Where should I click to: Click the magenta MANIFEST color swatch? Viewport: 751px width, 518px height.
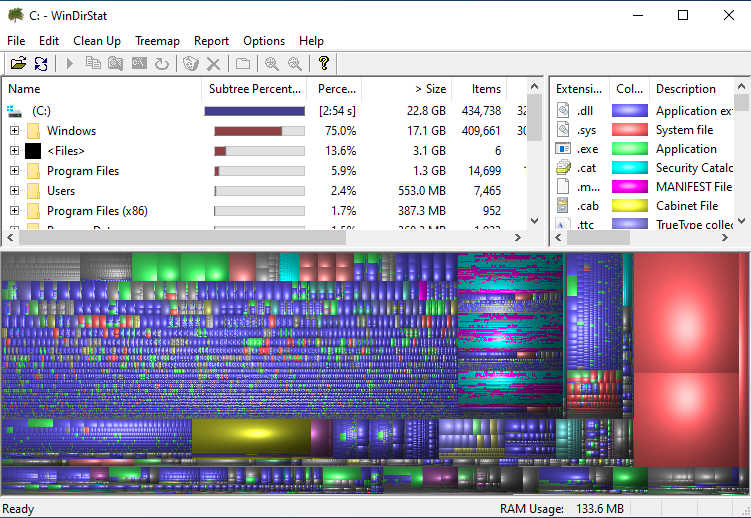click(630, 187)
